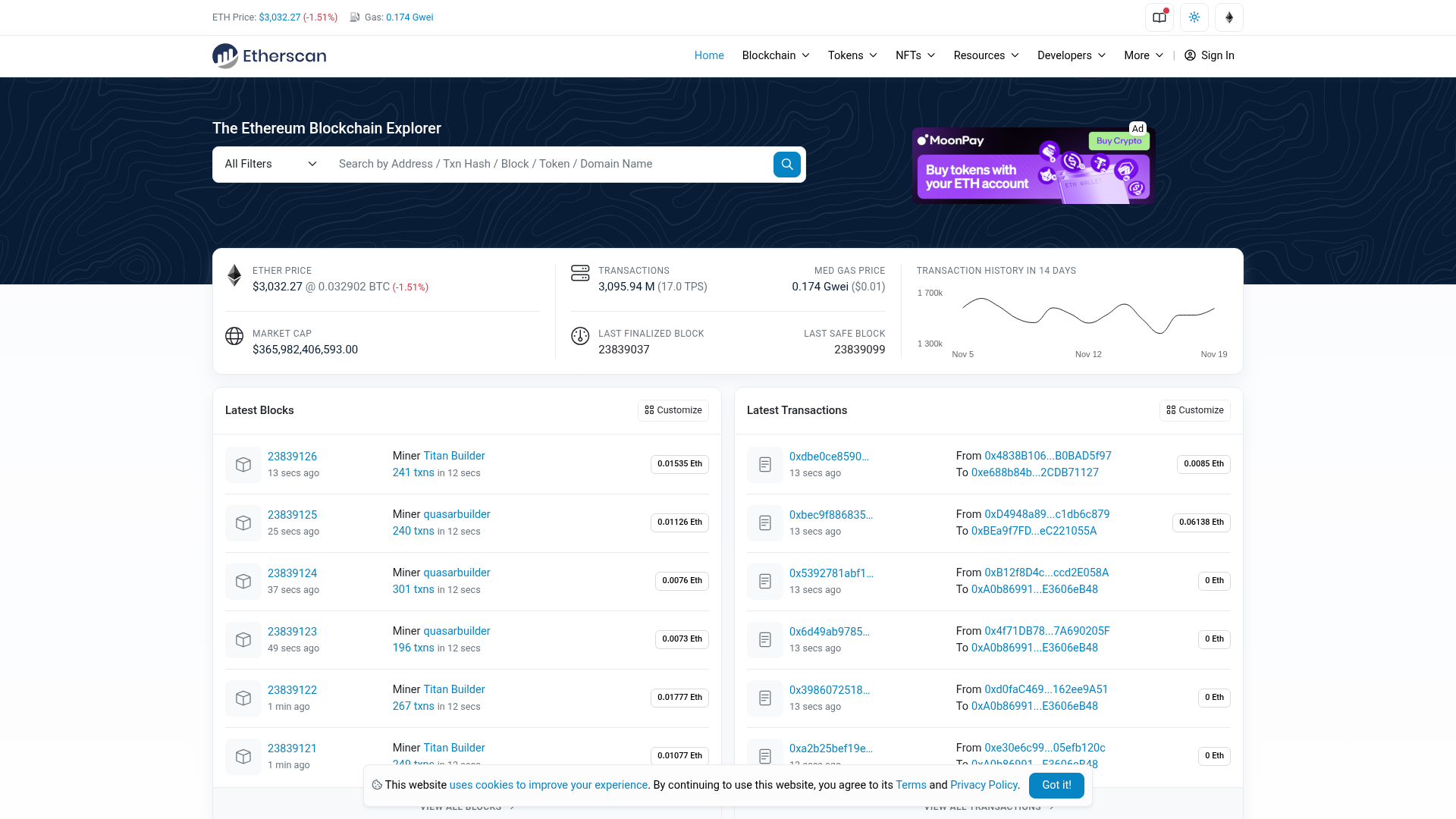
Task: Click the search magnifier button
Action: 786,164
